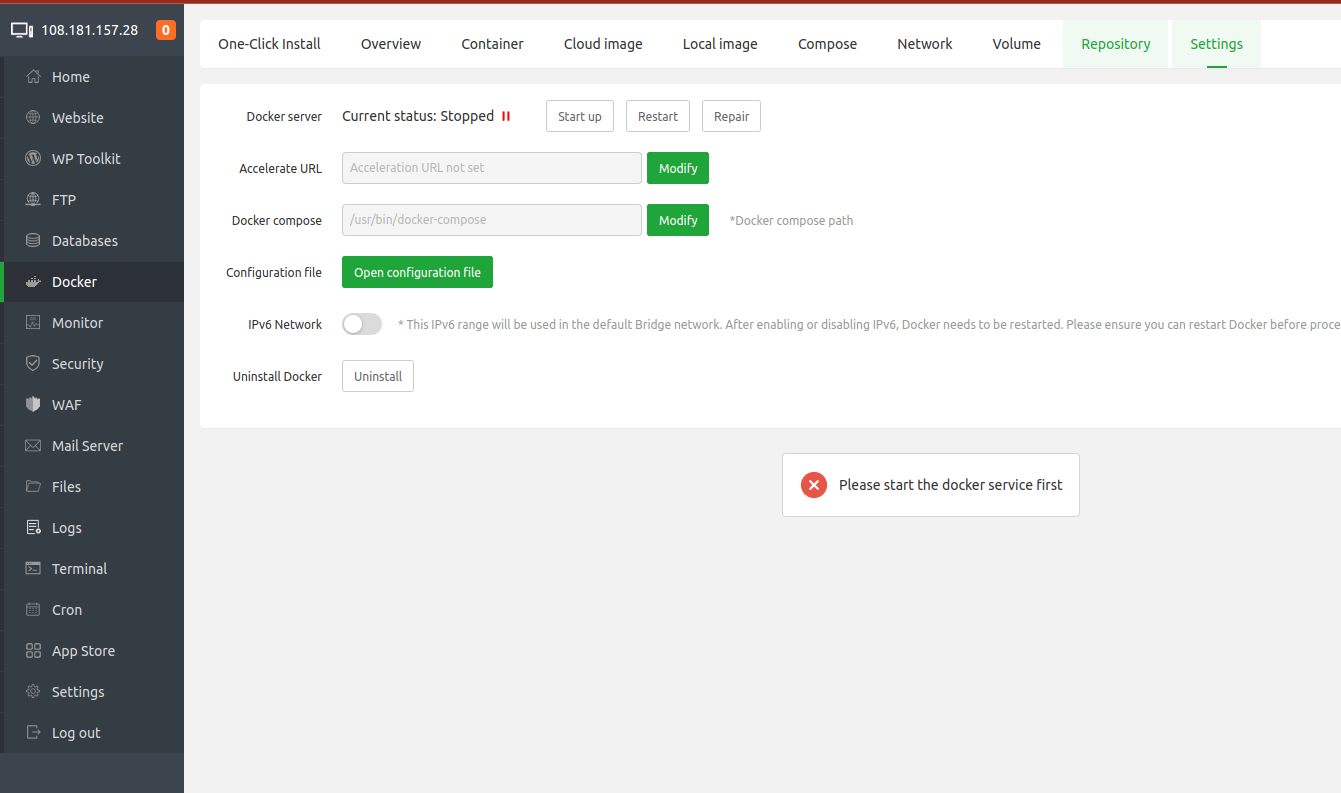This screenshot has width=1341, height=793.
Task: Click the orange notification badge showing 0
Action: point(166,30)
